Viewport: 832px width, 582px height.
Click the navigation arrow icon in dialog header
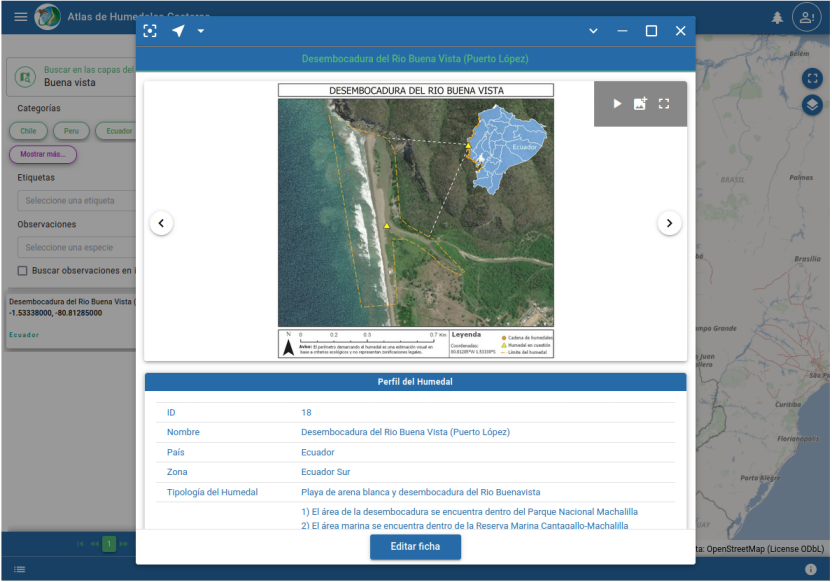[178, 31]
